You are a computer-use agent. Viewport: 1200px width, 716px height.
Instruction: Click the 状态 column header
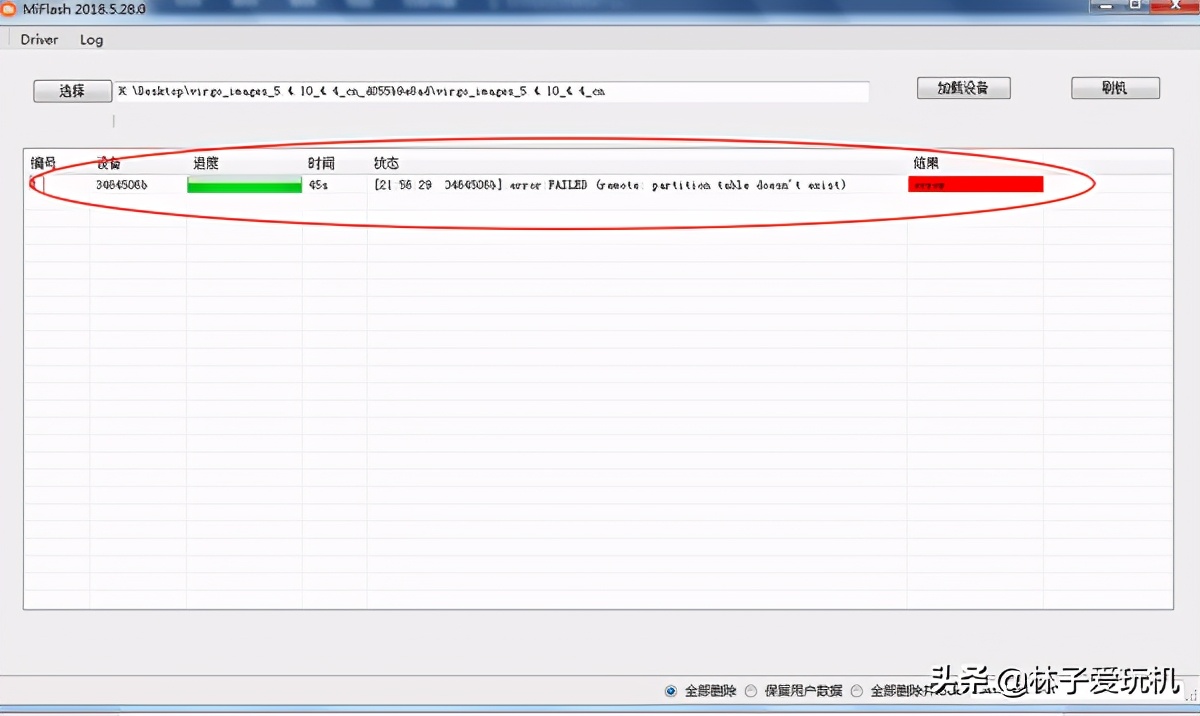click(387, 163)
